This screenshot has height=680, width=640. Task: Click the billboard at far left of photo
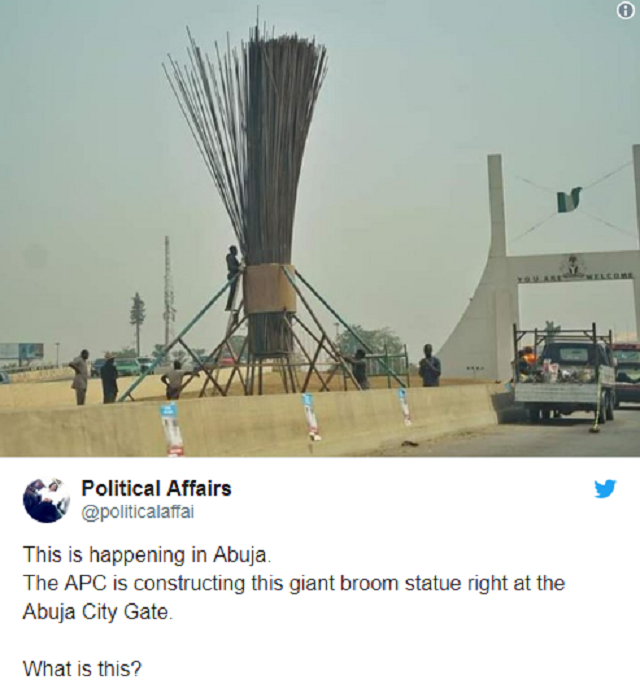point(22,351)
